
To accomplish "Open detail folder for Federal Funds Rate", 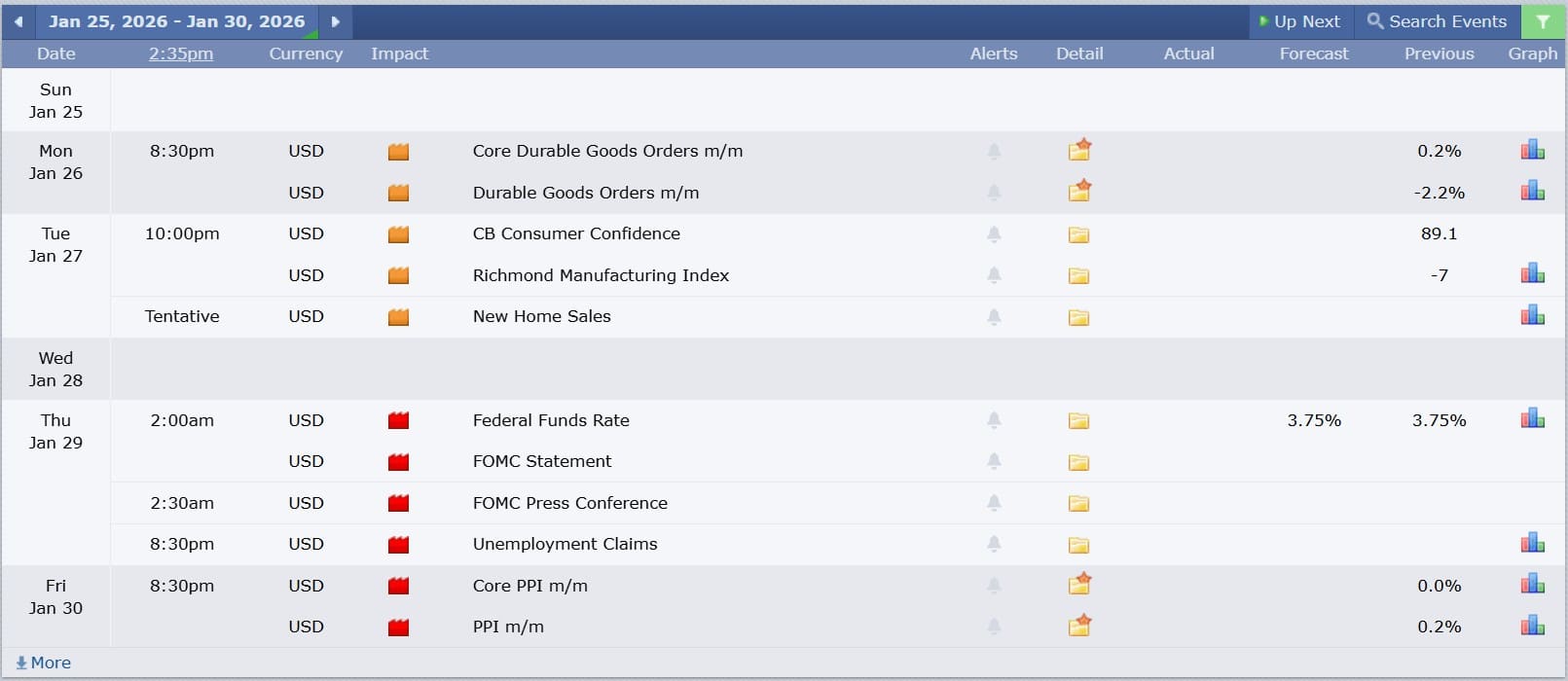I will (1078, 421).
